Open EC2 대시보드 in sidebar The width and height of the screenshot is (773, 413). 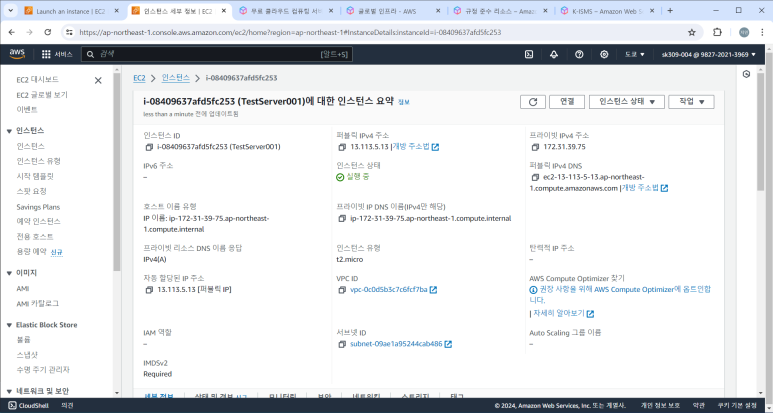(37, 80)
